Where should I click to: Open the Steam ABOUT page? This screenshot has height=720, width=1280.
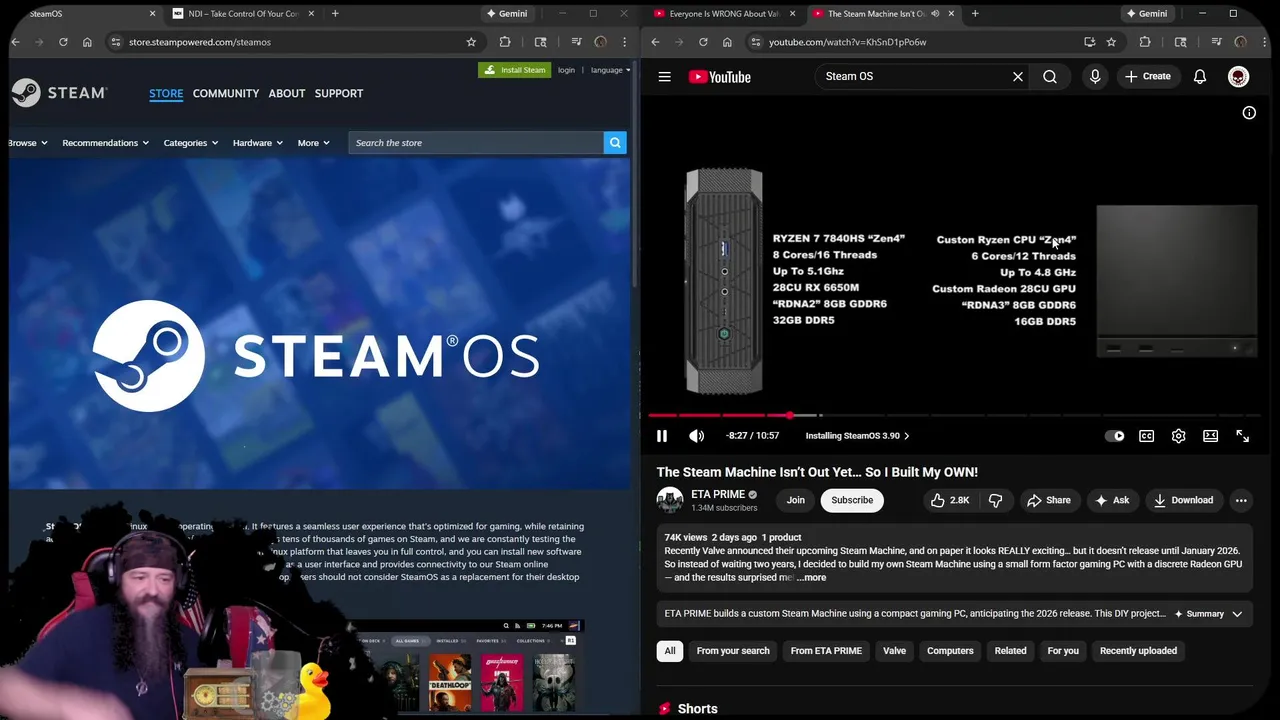click(287, 93)
